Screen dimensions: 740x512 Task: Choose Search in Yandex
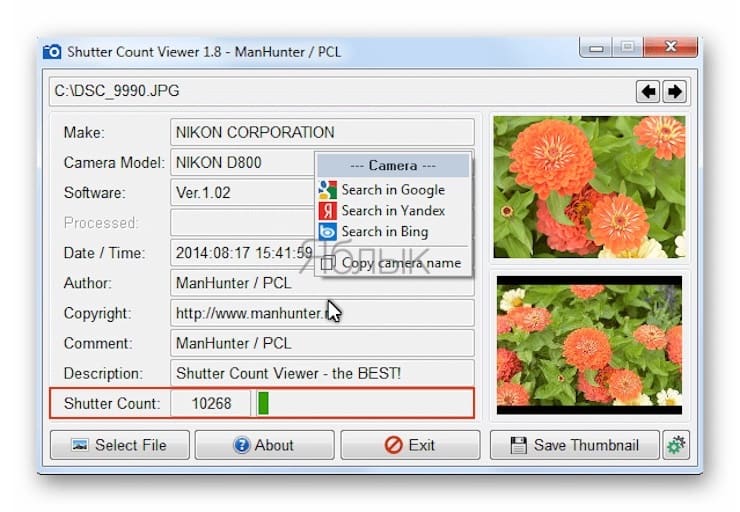[x=393, y=210]
